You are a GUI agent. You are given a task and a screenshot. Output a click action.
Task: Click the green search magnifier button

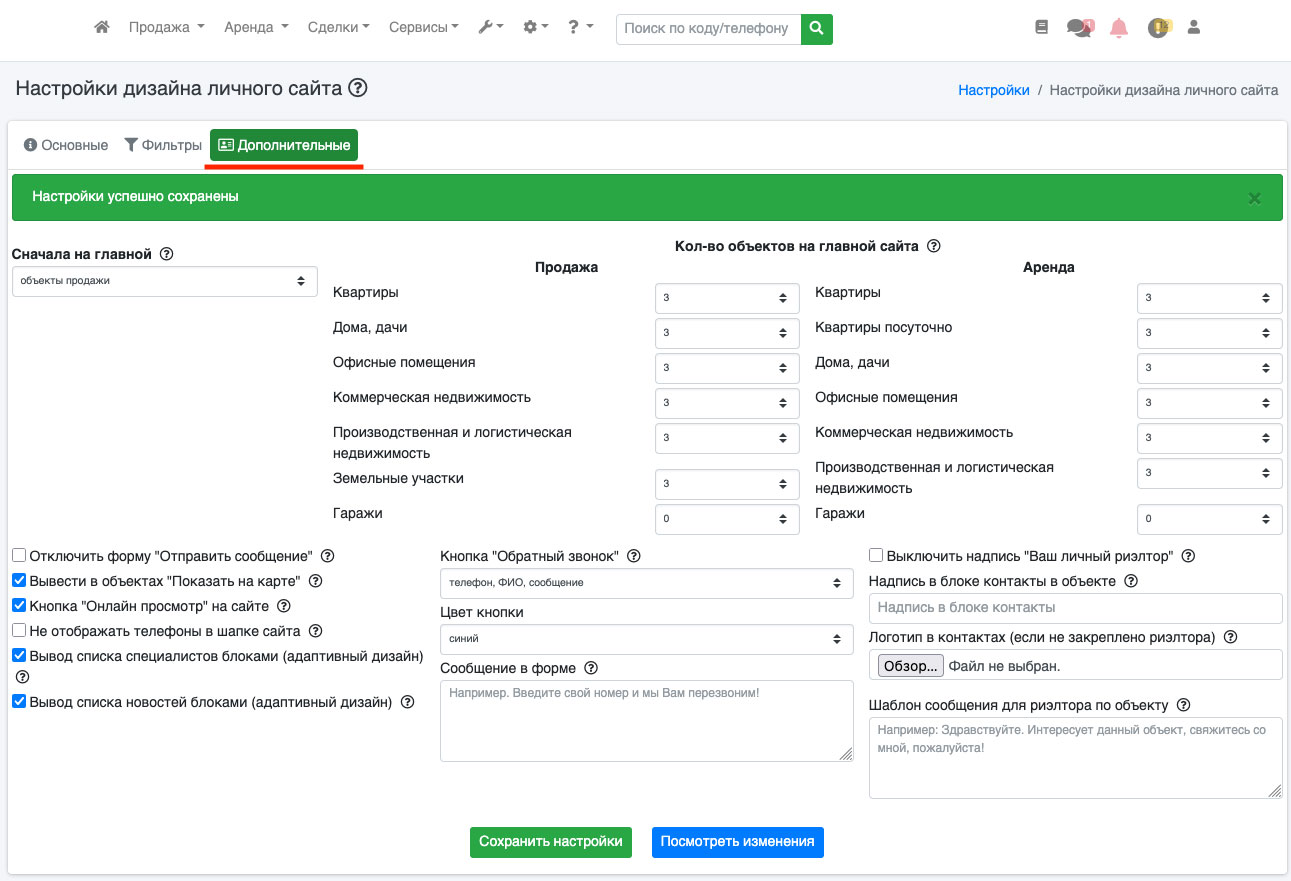tap(817, 29)
